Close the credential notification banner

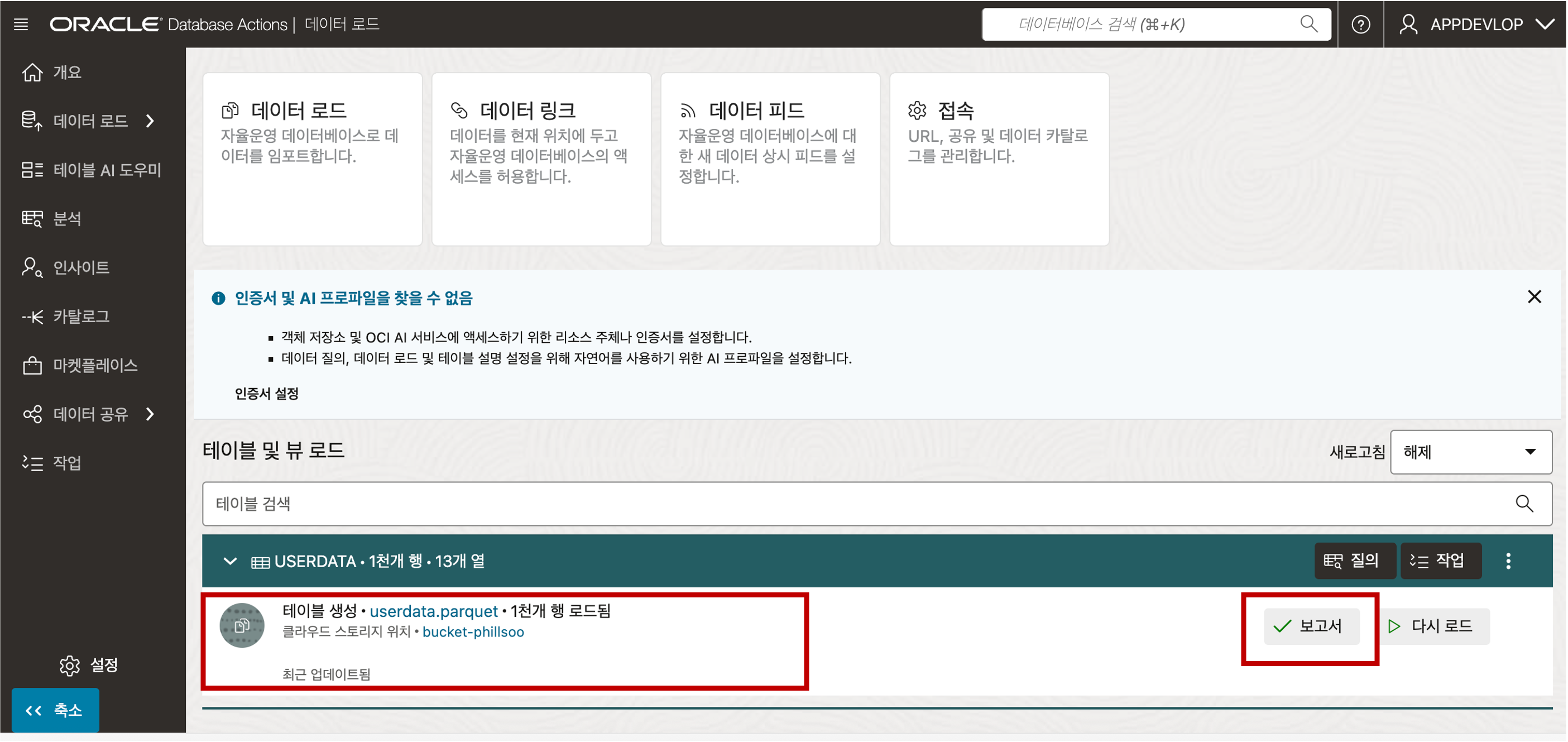(1534, 297)
